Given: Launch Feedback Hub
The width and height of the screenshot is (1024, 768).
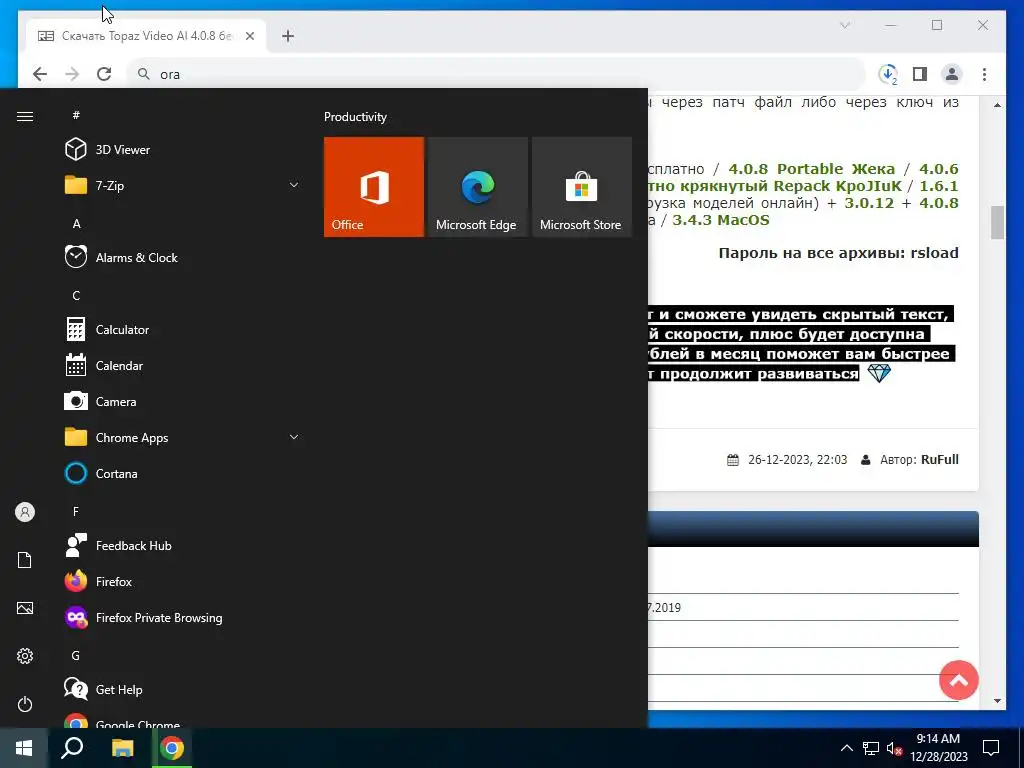Looking at the screenshot, I should 182,545.
